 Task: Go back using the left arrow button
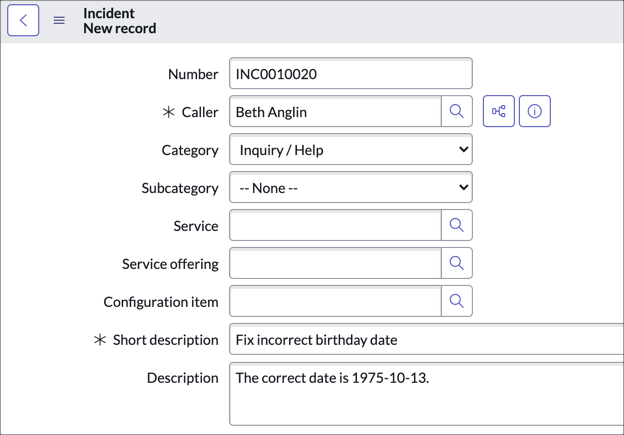(23, 20)
